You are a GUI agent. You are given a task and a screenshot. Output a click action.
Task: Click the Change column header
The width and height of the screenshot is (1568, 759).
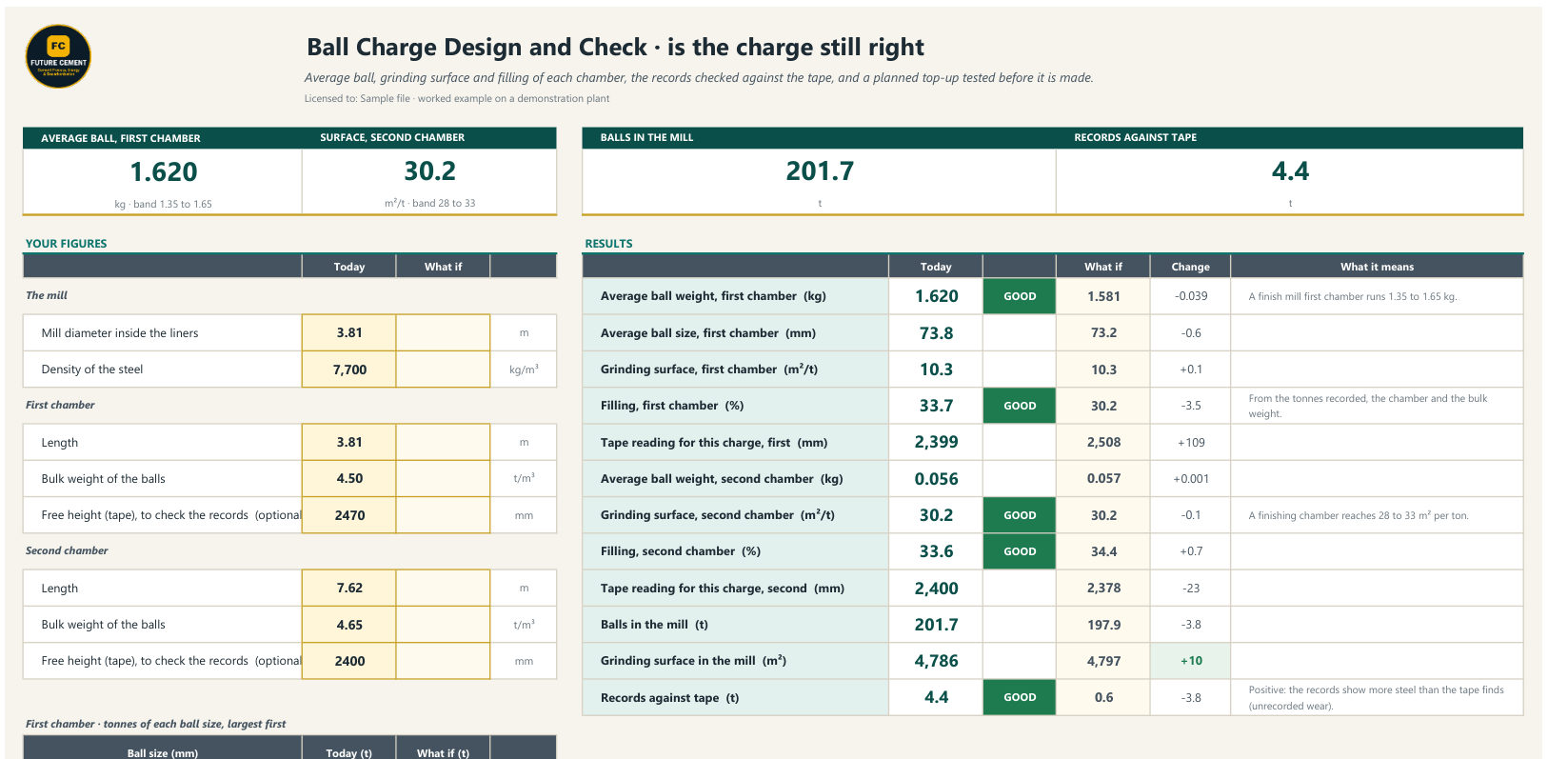tap(1190, 267)
